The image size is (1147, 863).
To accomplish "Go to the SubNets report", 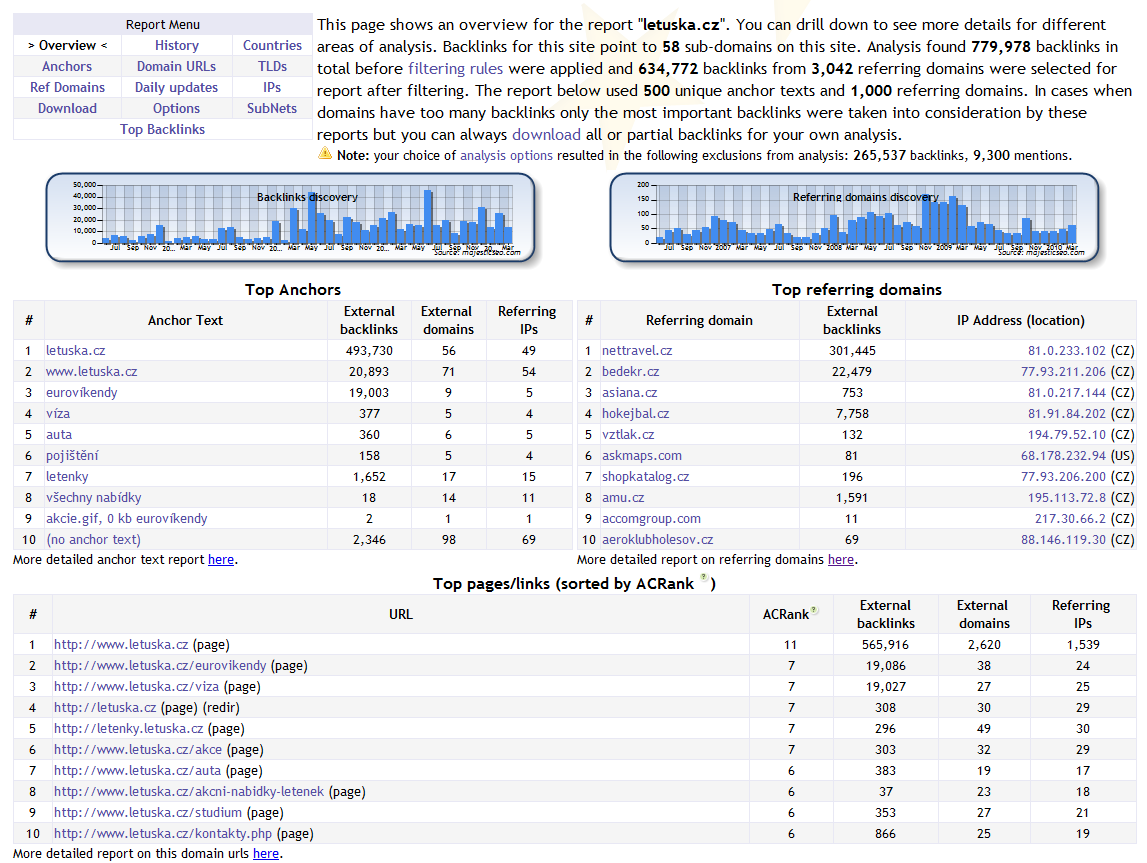I will [272, 108].
